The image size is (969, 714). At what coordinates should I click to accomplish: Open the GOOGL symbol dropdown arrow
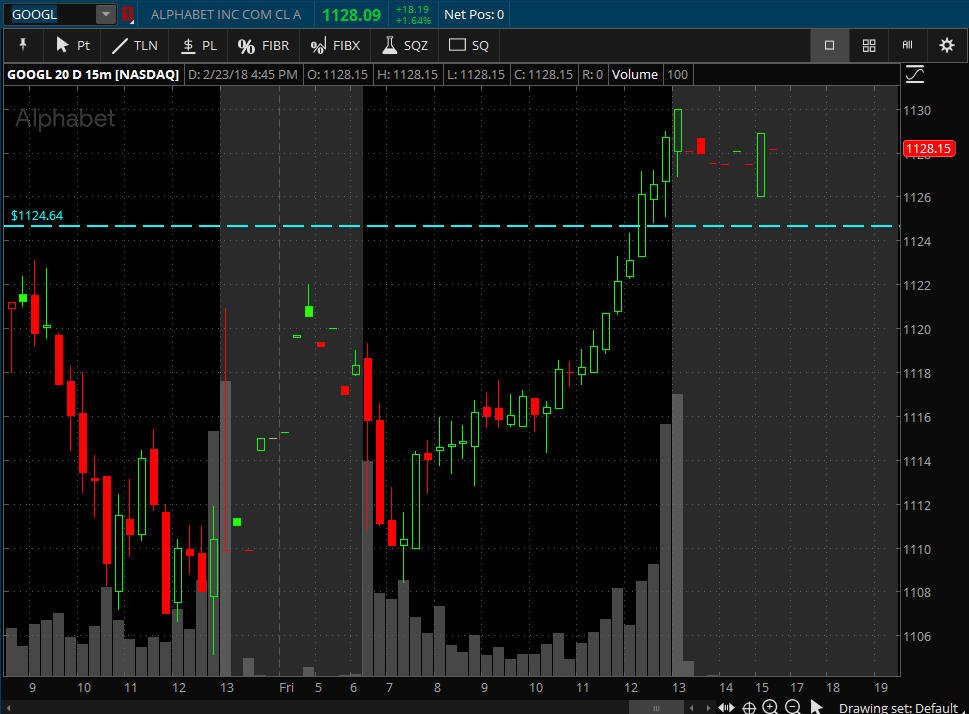pos(106,14)
